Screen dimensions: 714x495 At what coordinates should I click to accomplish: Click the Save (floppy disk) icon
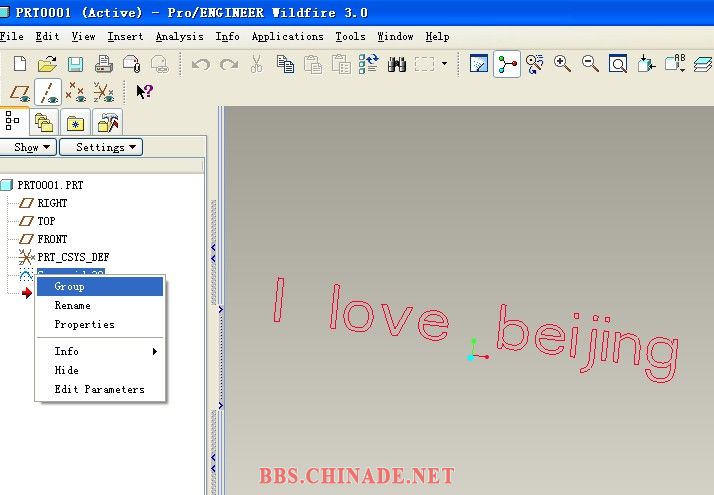coord(75,64)
